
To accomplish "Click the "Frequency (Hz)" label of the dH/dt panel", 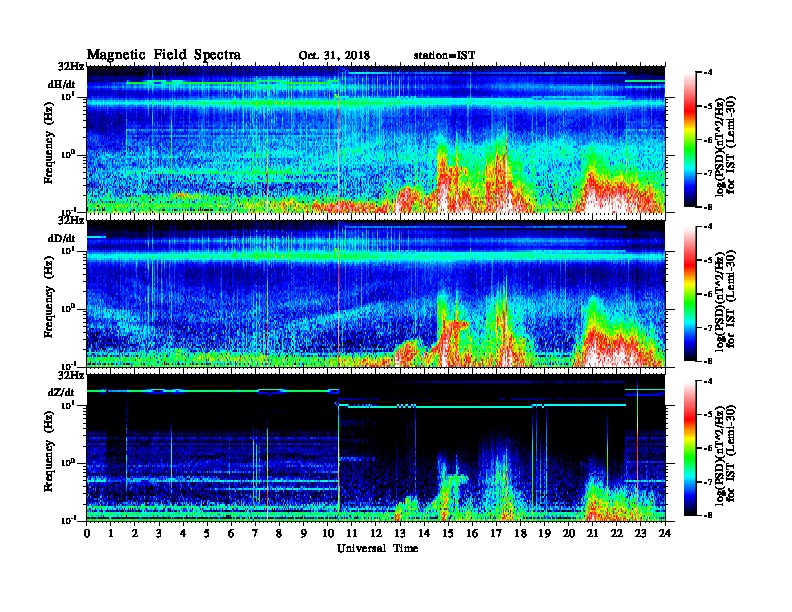I will click(x=49, y=143).
